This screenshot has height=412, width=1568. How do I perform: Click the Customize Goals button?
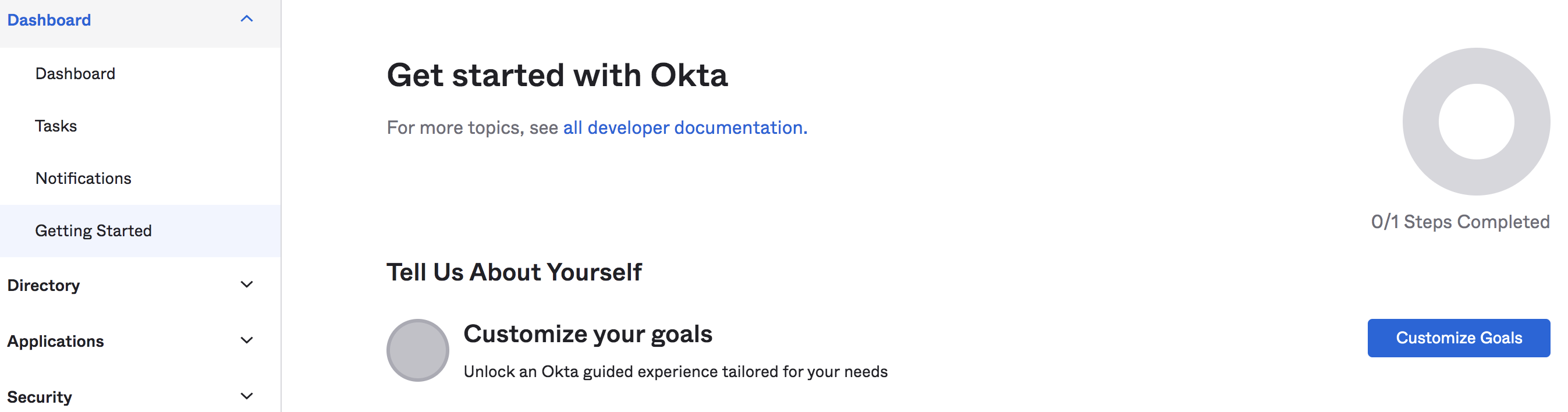[x=1459, y=338]
